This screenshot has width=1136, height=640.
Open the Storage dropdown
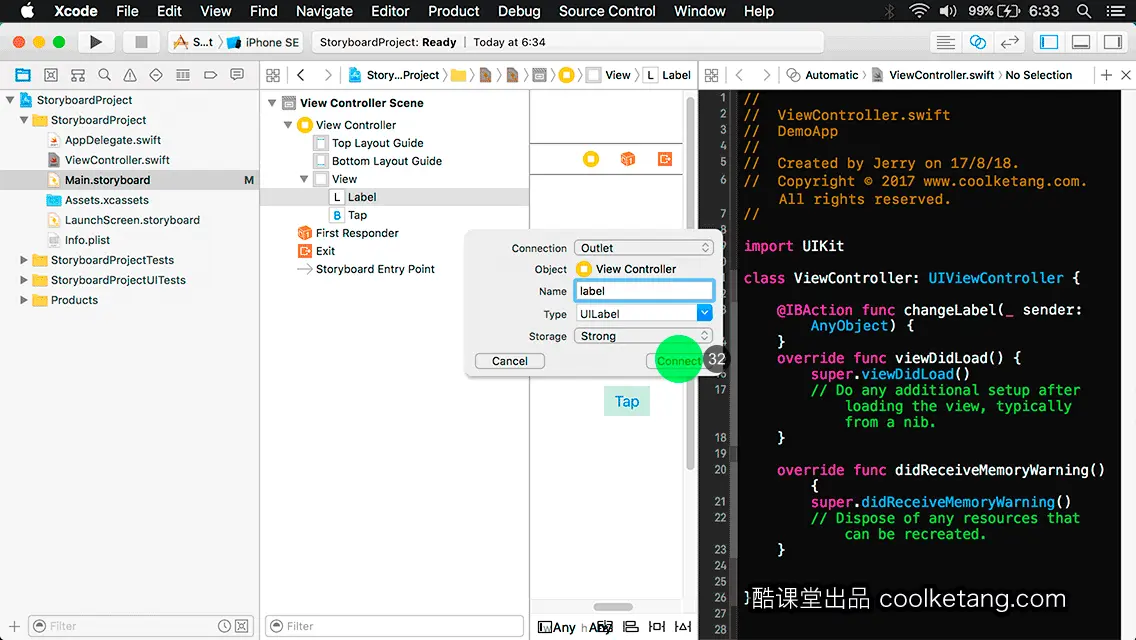pyautogui.click(x=643, y=336)
